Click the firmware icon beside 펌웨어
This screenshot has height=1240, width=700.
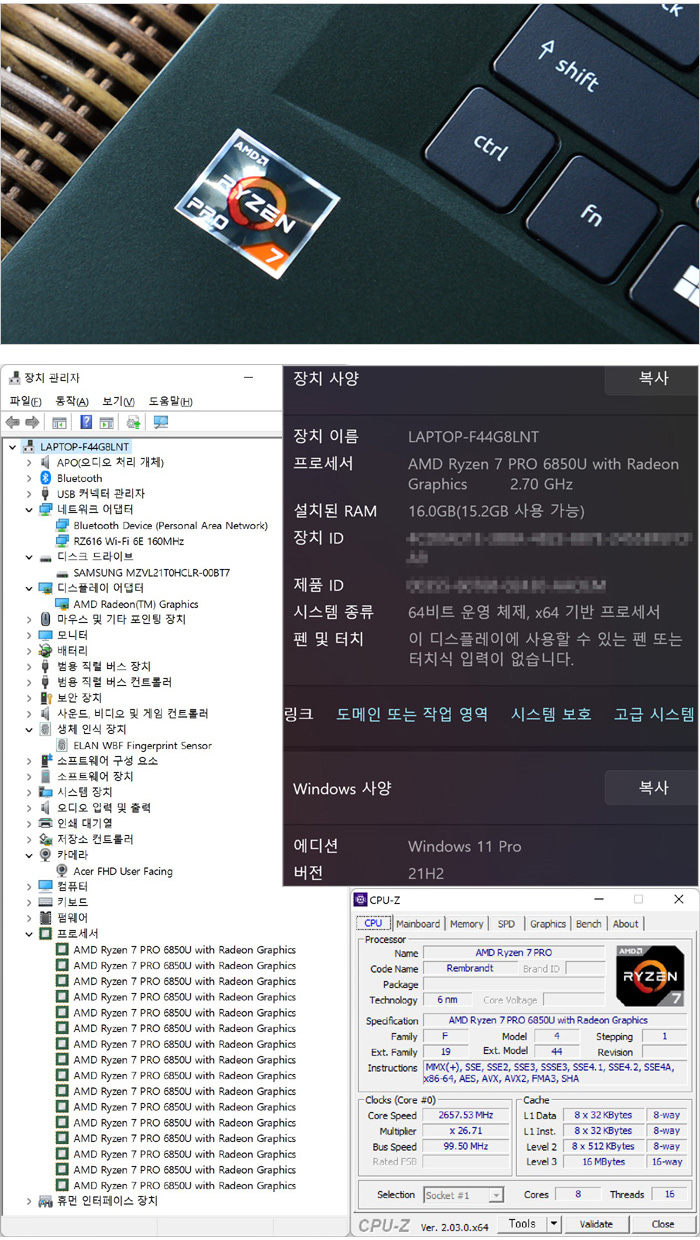(45, 918)
